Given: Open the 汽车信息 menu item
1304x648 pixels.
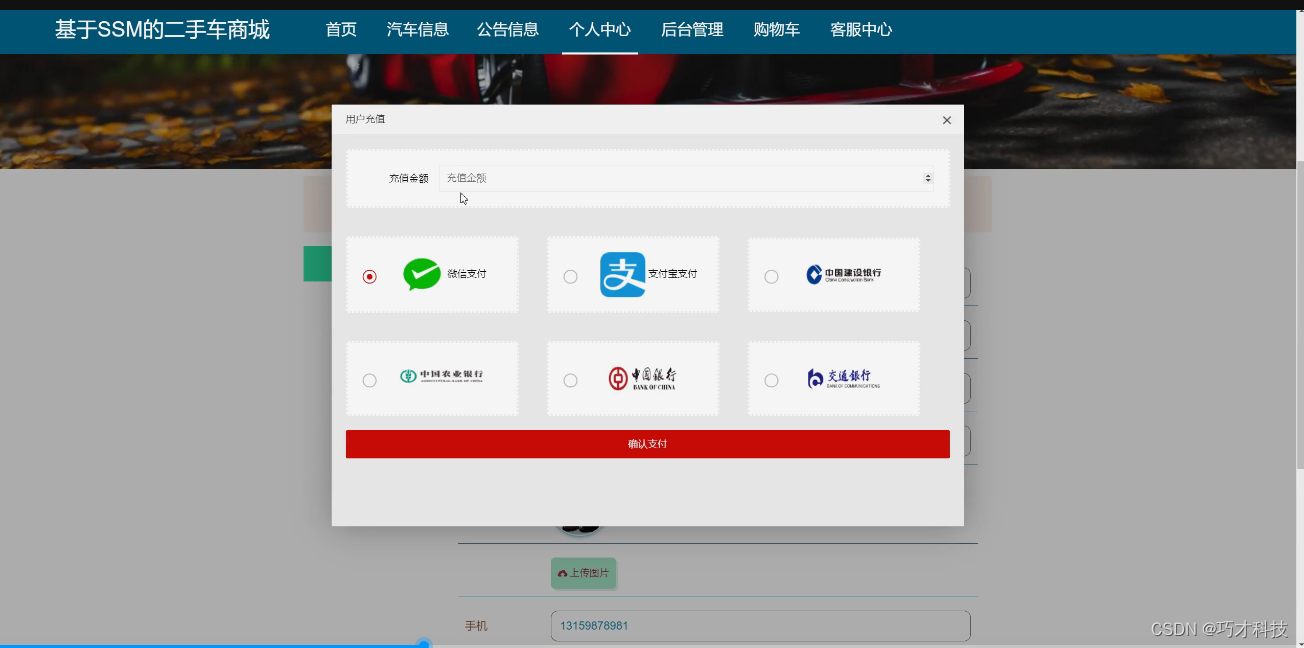Looking at the screenshot, I should point(418,30).
